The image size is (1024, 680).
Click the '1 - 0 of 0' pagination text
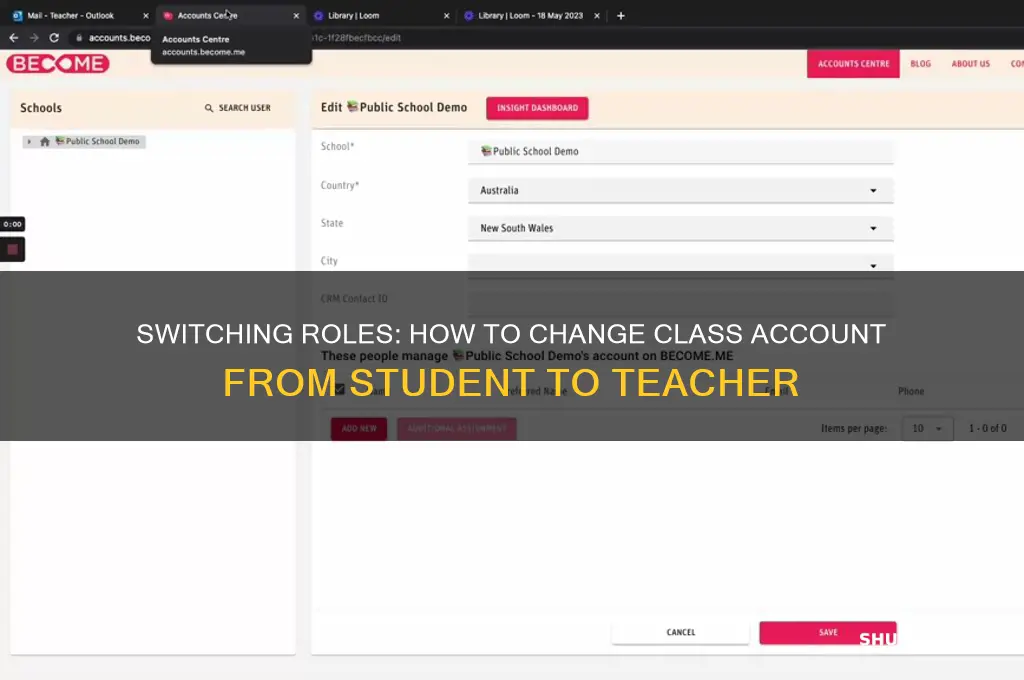pos(987,429)
